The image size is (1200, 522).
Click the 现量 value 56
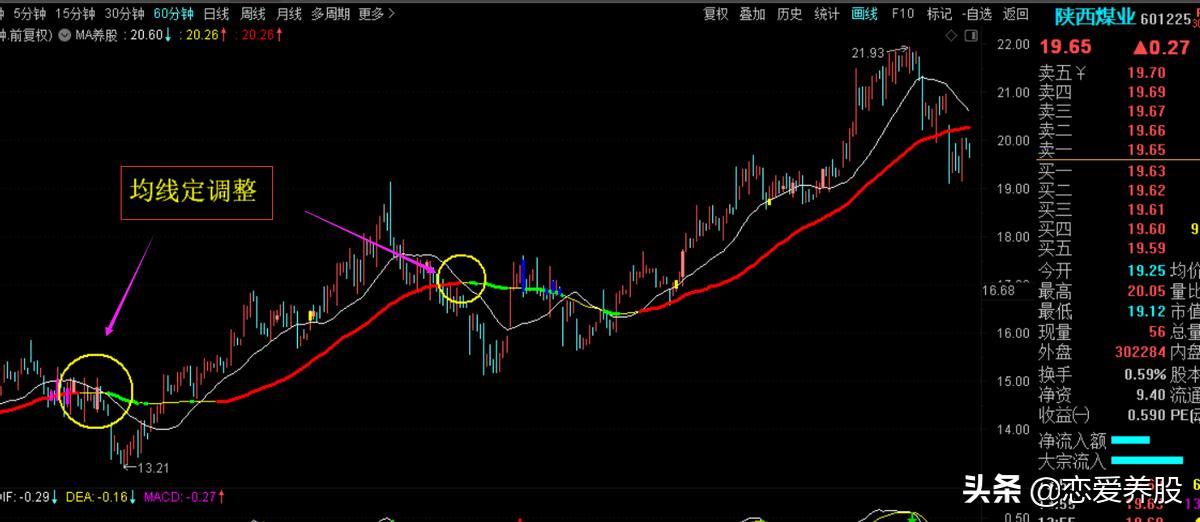1156,332
